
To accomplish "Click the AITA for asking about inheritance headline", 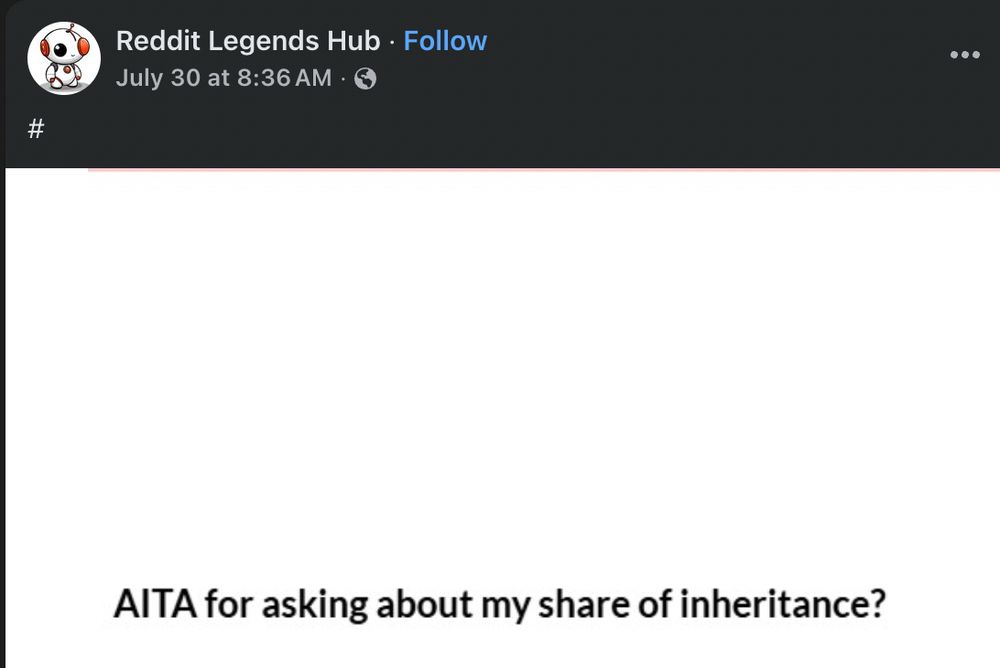I will (500, 604).
